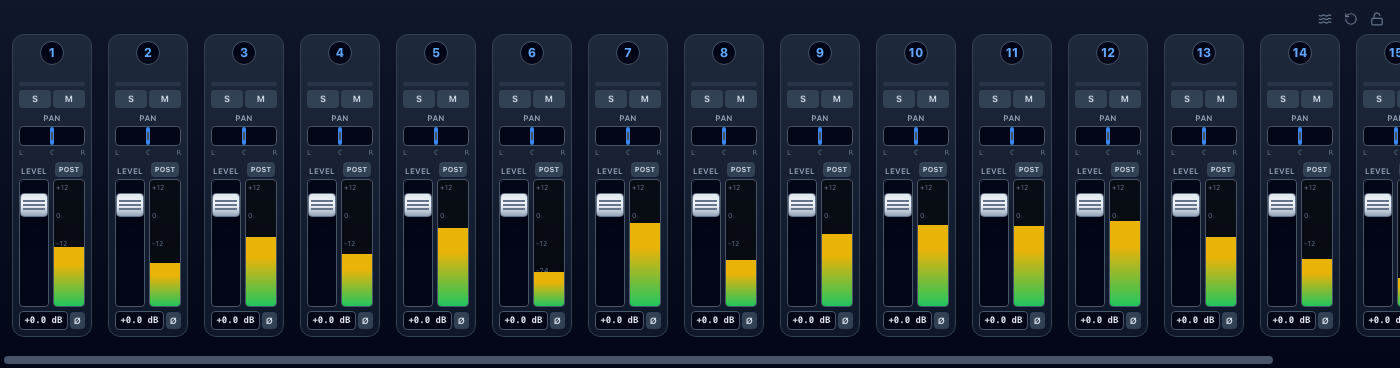The height and width of the screenshot is (368, 1400).
Task: Invert phase (Ø) on channel 1
Action: click(77, 321)
